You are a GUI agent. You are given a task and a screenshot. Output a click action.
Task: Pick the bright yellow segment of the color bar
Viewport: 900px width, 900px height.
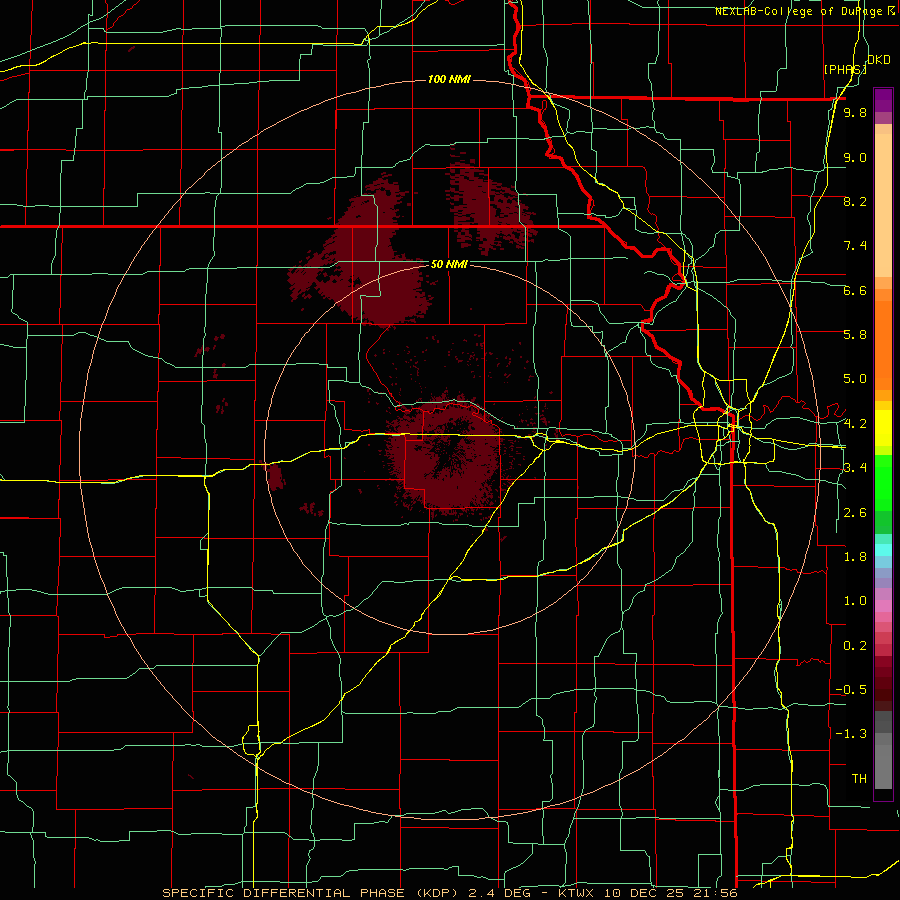tap(883, 428)
